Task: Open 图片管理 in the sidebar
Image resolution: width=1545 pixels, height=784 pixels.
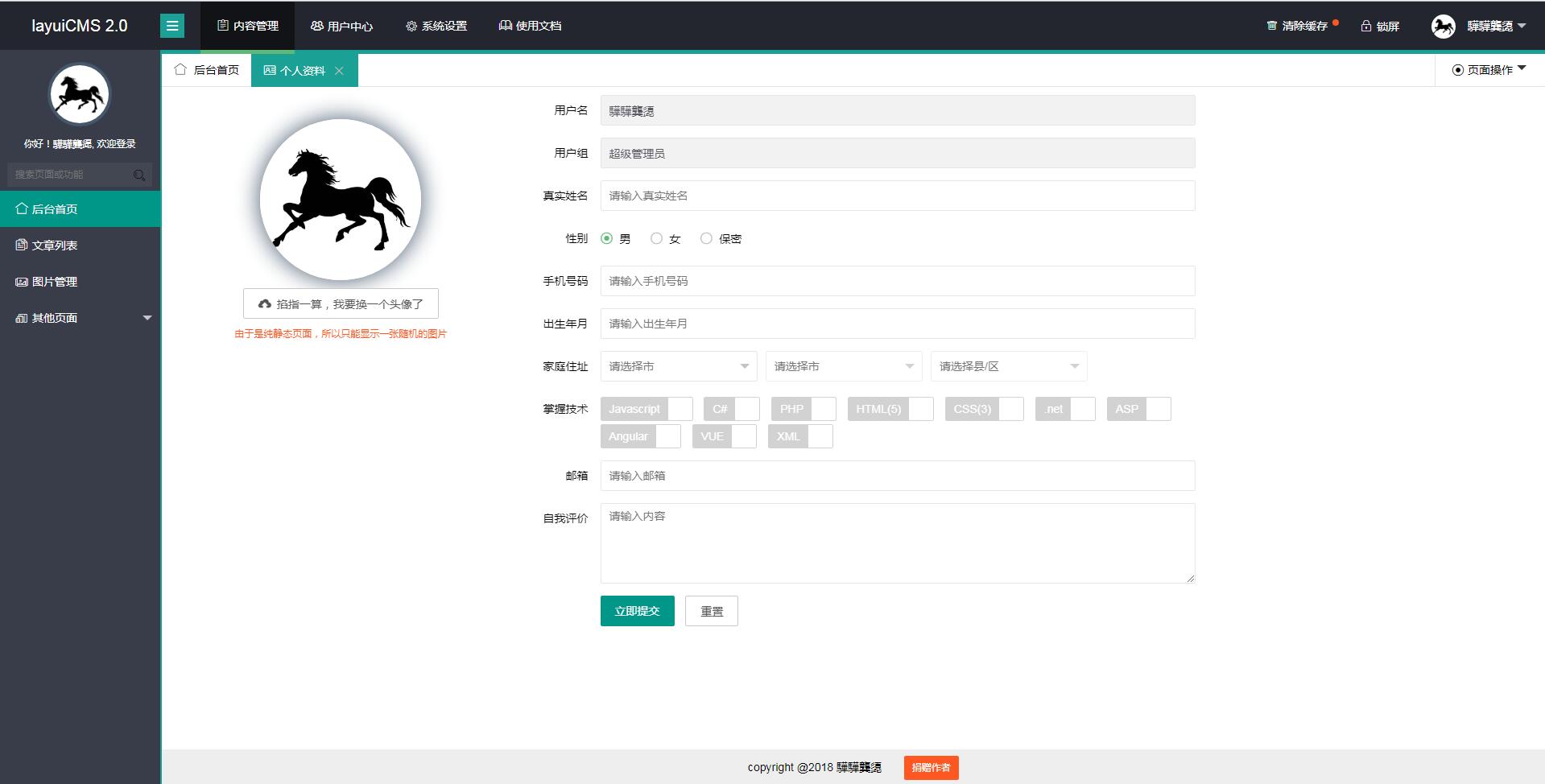Action: pyautogui.click(x=55, y=282)
